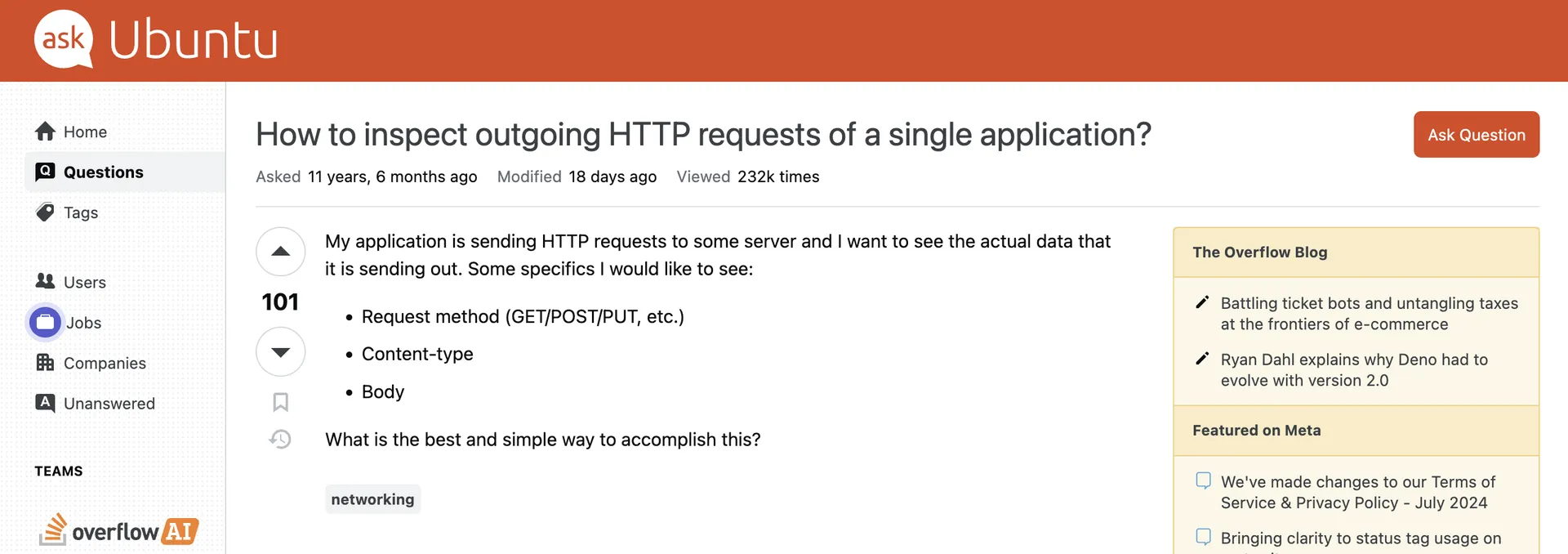
Task: Click the Ask Question button
Action: (1477, 134)
